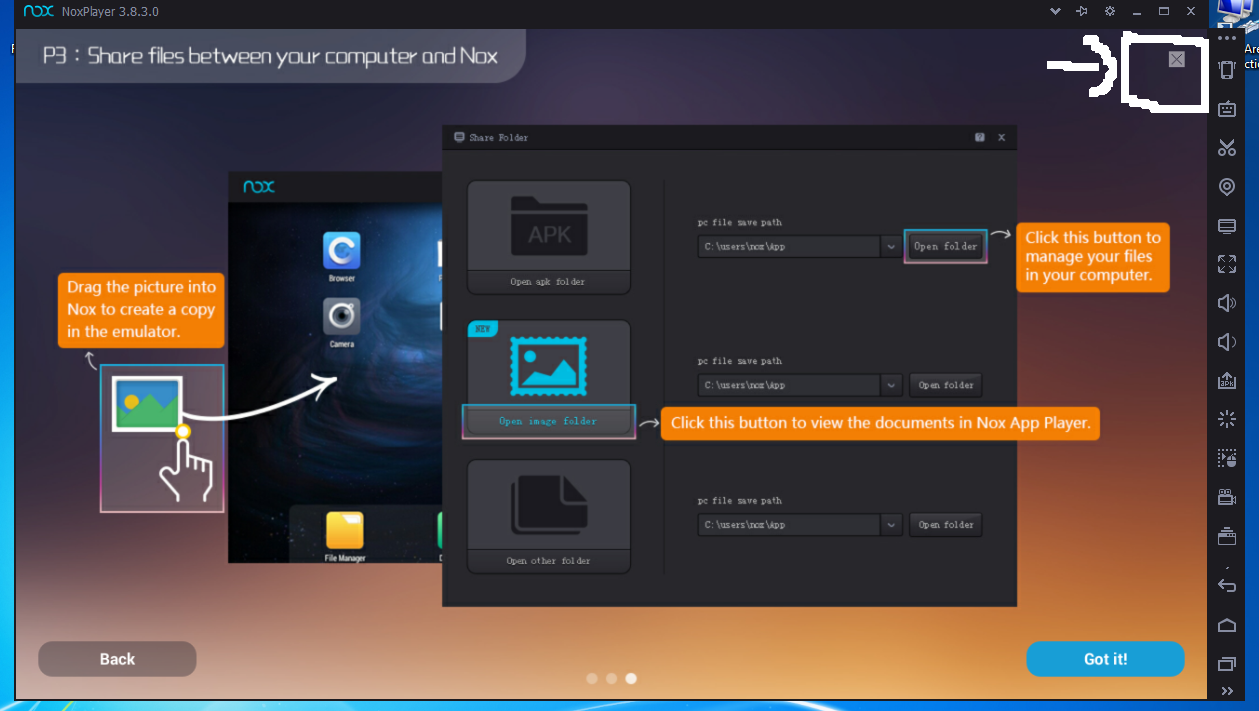
Task: Go to the second tutorial page dot
Action: (611, 678)
